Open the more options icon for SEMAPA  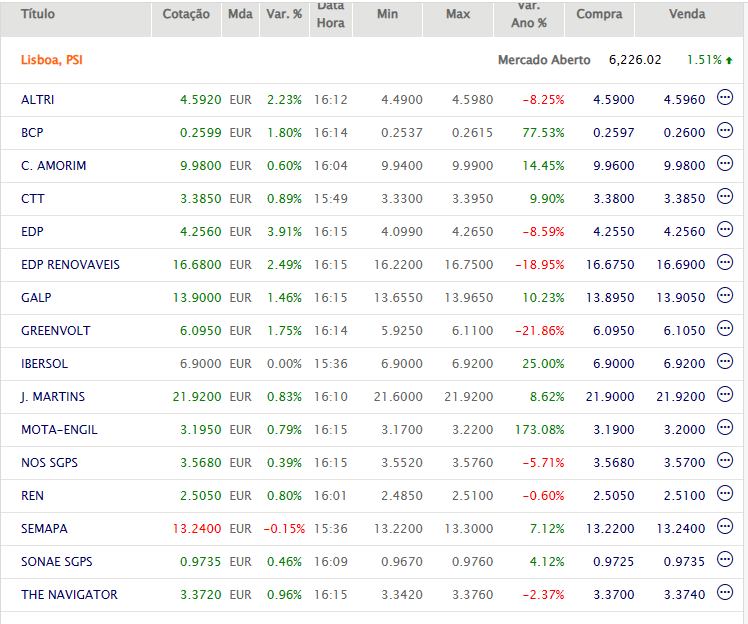click(x=725, y=527)
